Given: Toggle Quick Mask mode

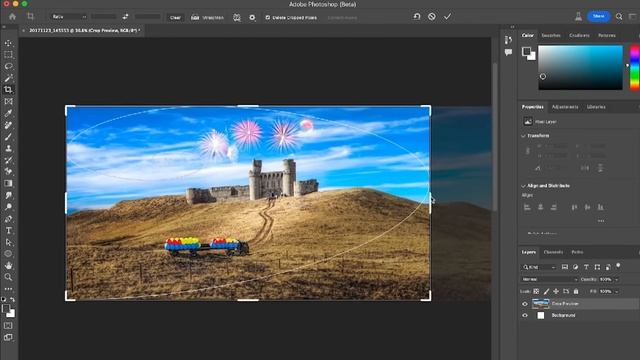Looking at the screenshot, I should [x=8, y=326].
